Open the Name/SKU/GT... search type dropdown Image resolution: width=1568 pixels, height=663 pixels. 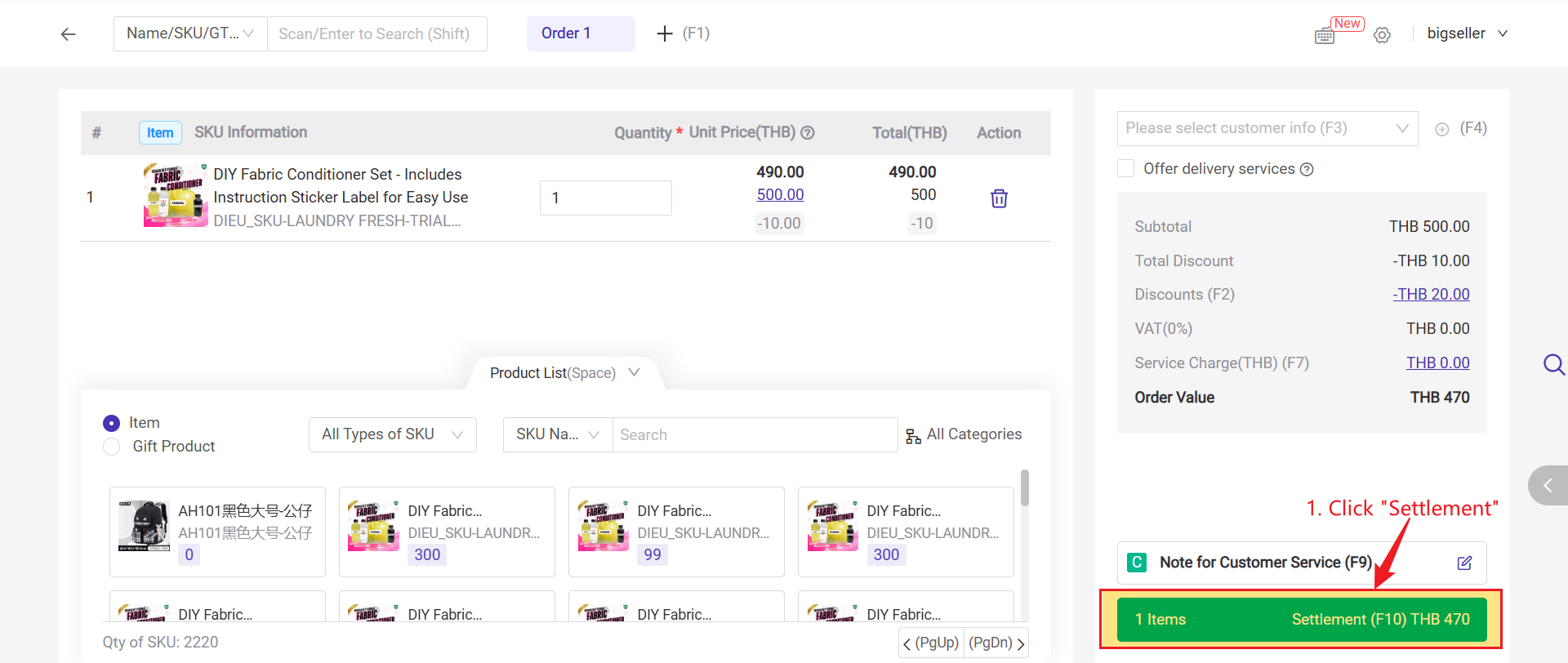coord(190,33)
